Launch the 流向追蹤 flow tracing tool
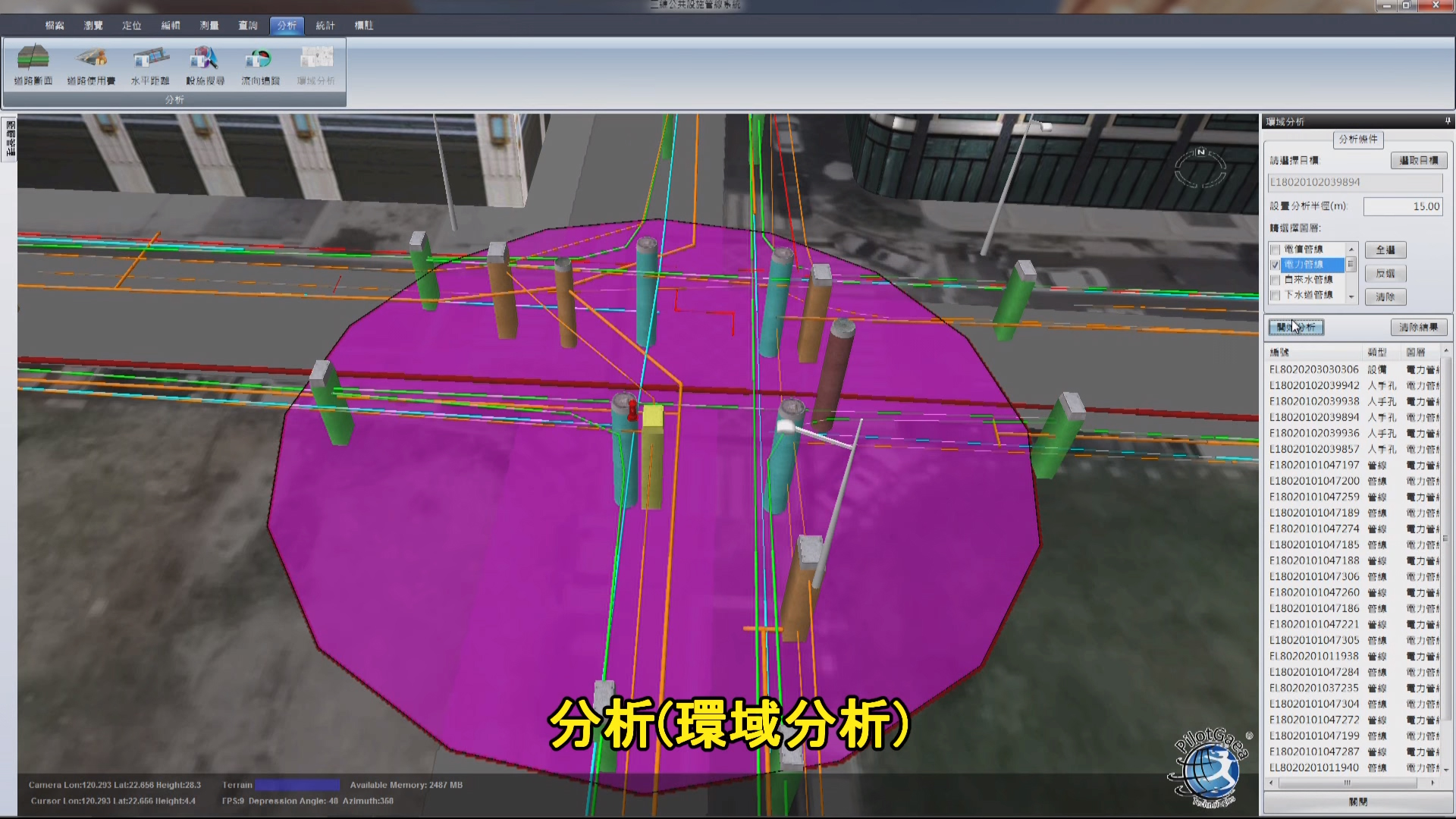1456x819 pixels. (260, 65)
